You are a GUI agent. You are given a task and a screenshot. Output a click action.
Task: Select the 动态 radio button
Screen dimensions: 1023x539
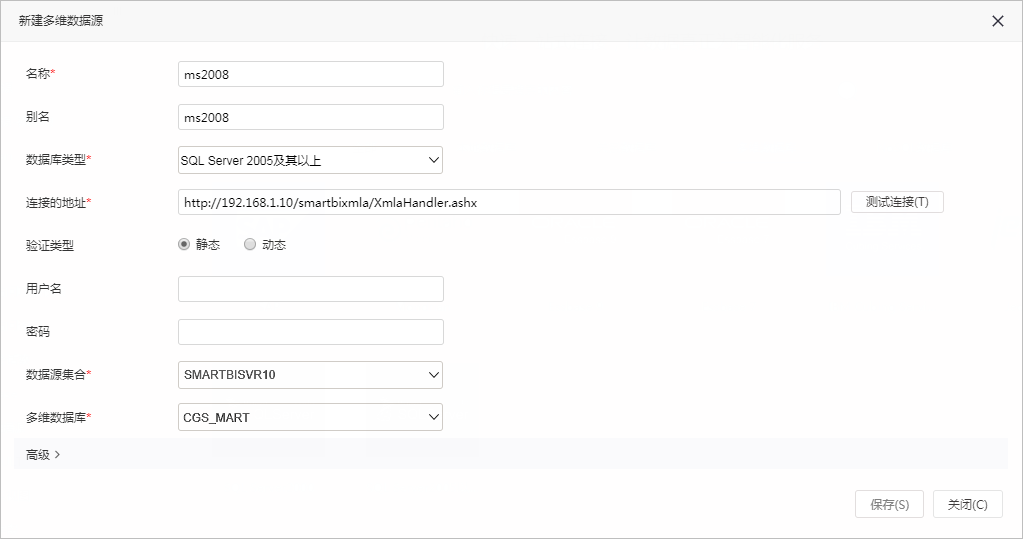(x=250, y=244)
